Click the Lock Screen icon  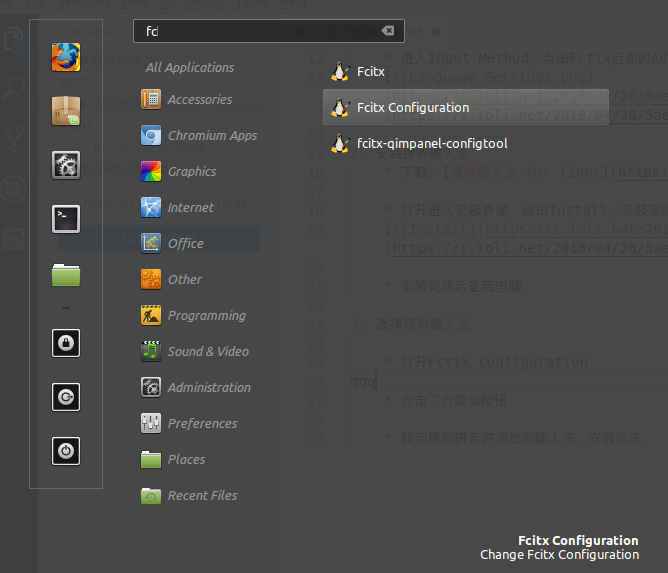(x=66, y=343)
